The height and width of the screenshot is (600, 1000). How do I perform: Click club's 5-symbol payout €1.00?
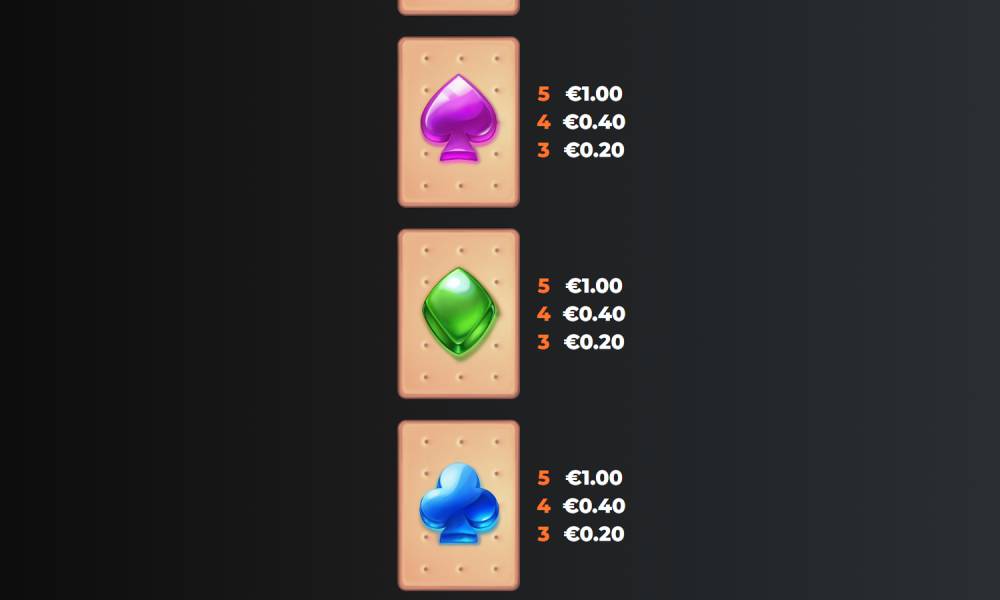point(594,478)
